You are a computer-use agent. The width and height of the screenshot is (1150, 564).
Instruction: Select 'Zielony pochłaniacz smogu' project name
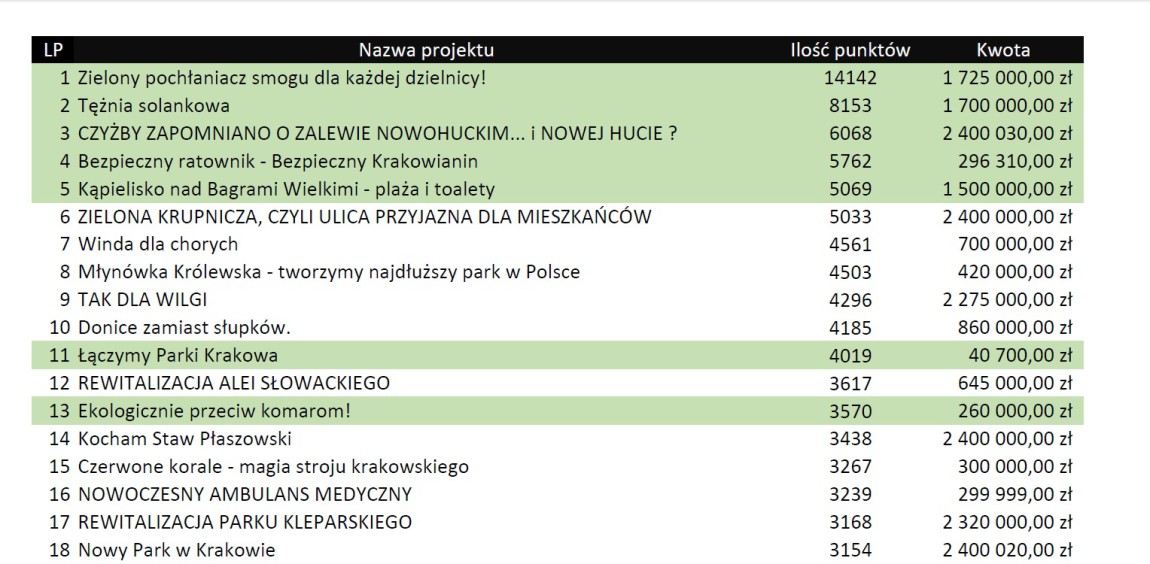tap(281, 77)
